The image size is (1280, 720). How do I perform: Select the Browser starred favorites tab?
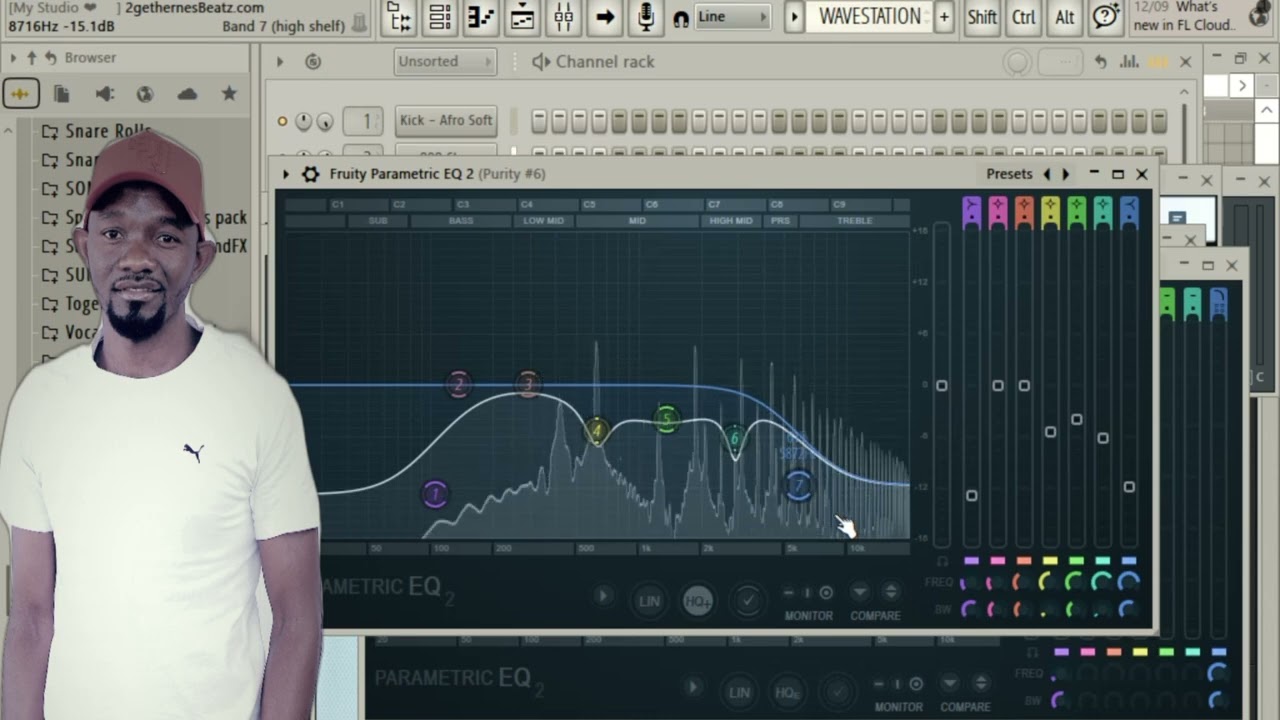[x=229, y=94]
